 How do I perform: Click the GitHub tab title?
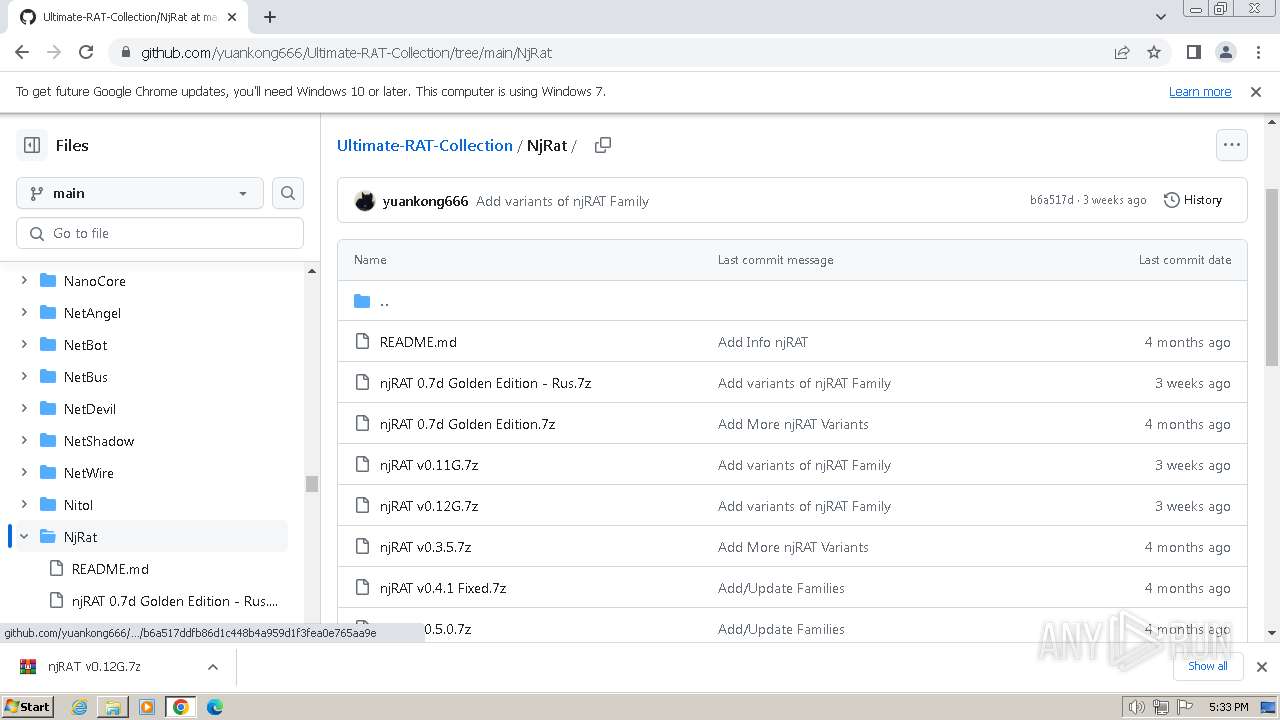click(x=130, y=17)
